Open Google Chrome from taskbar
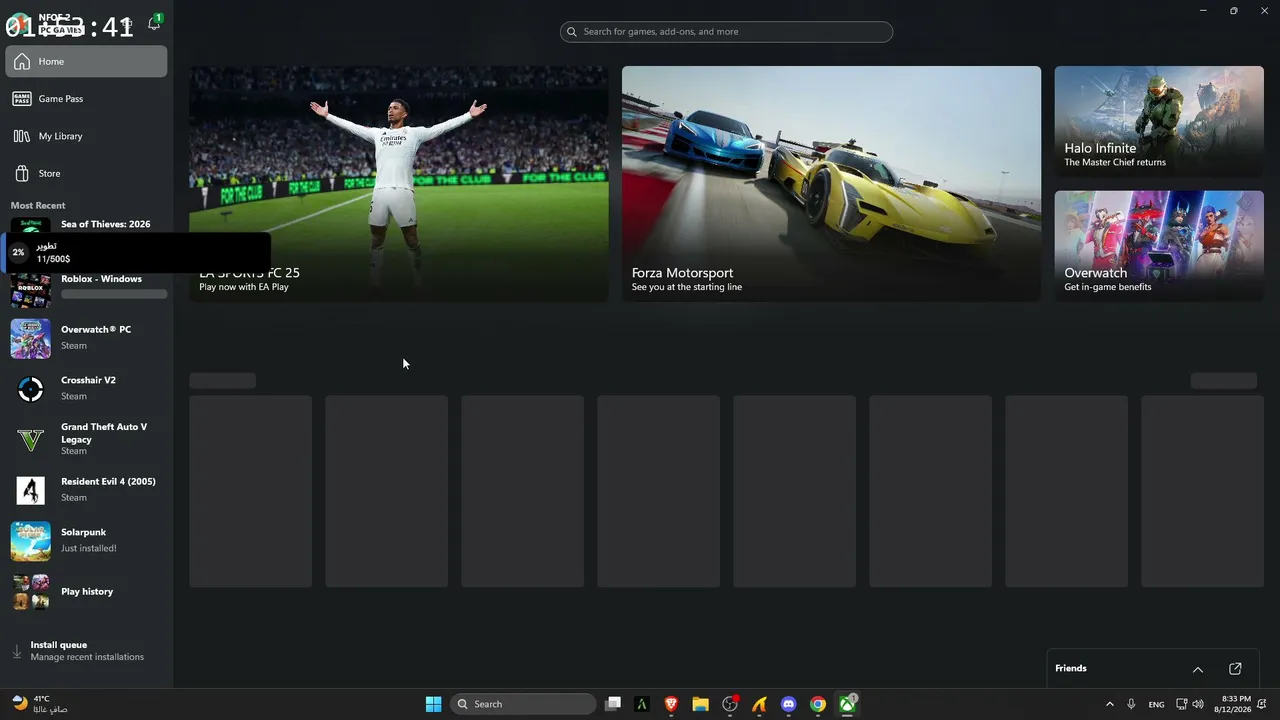Screen dimensions: 1280x720 point(818,704)
